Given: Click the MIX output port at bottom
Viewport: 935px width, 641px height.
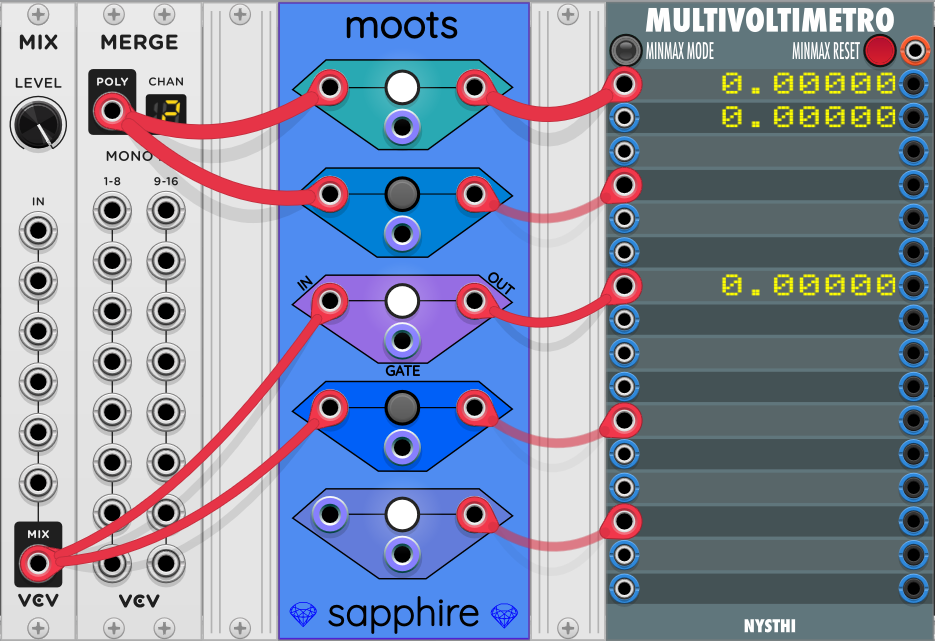Looking at the screenshot, I should [x=38, y=564].
